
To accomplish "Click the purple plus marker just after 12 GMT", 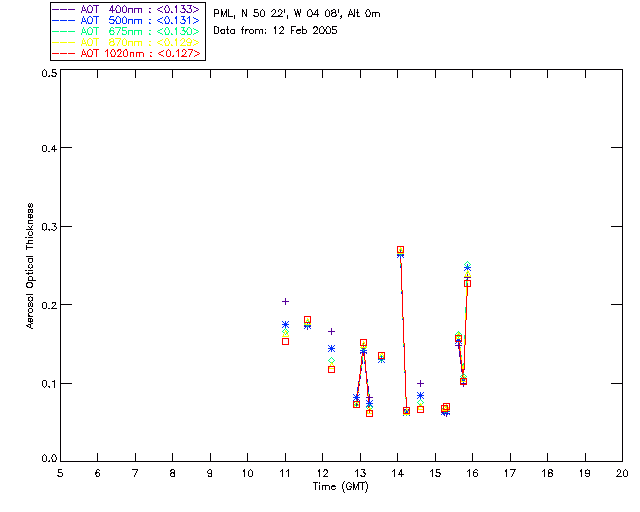I will [x=331, y=331].
